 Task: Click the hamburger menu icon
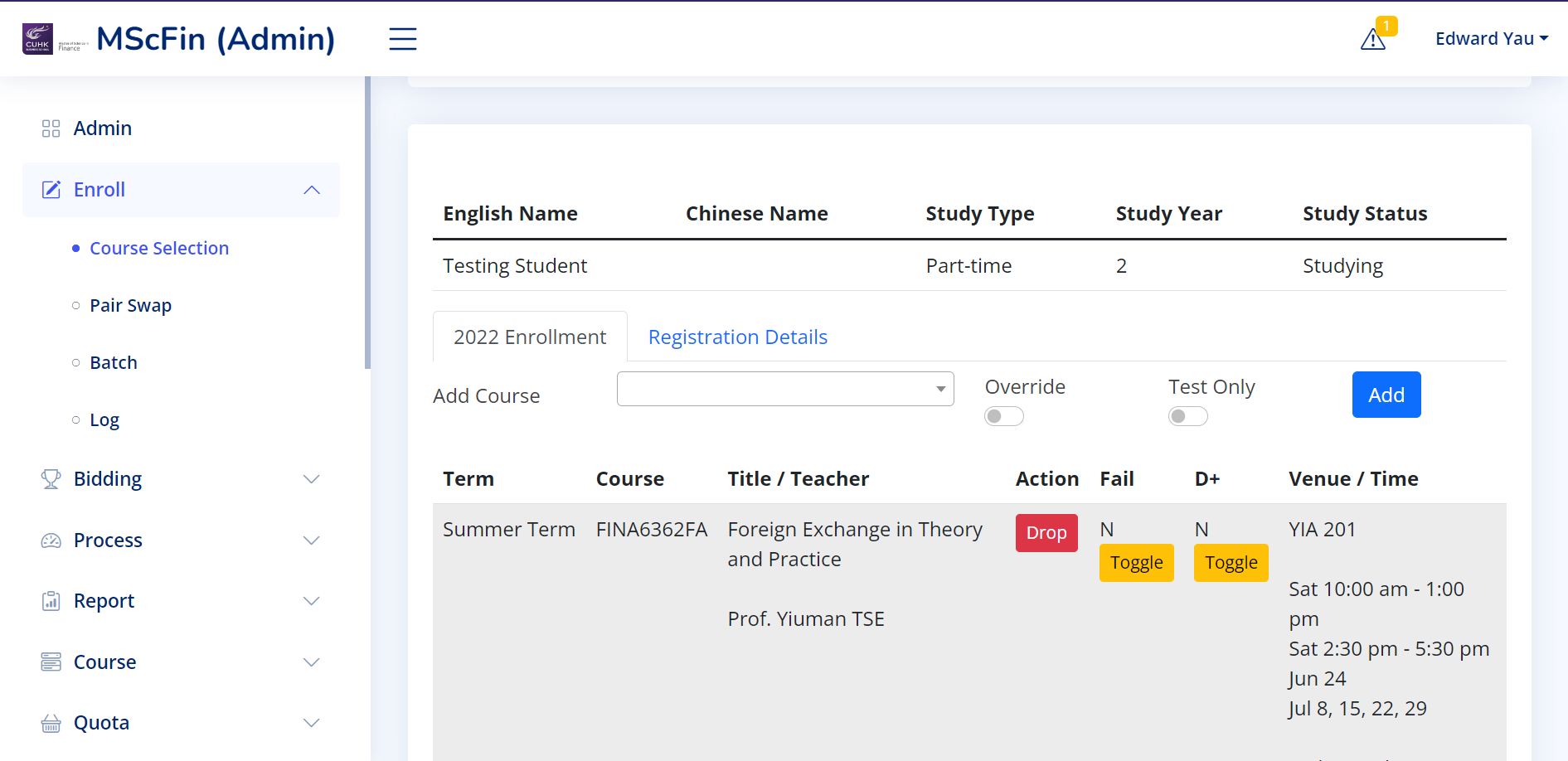pos(402,39)
